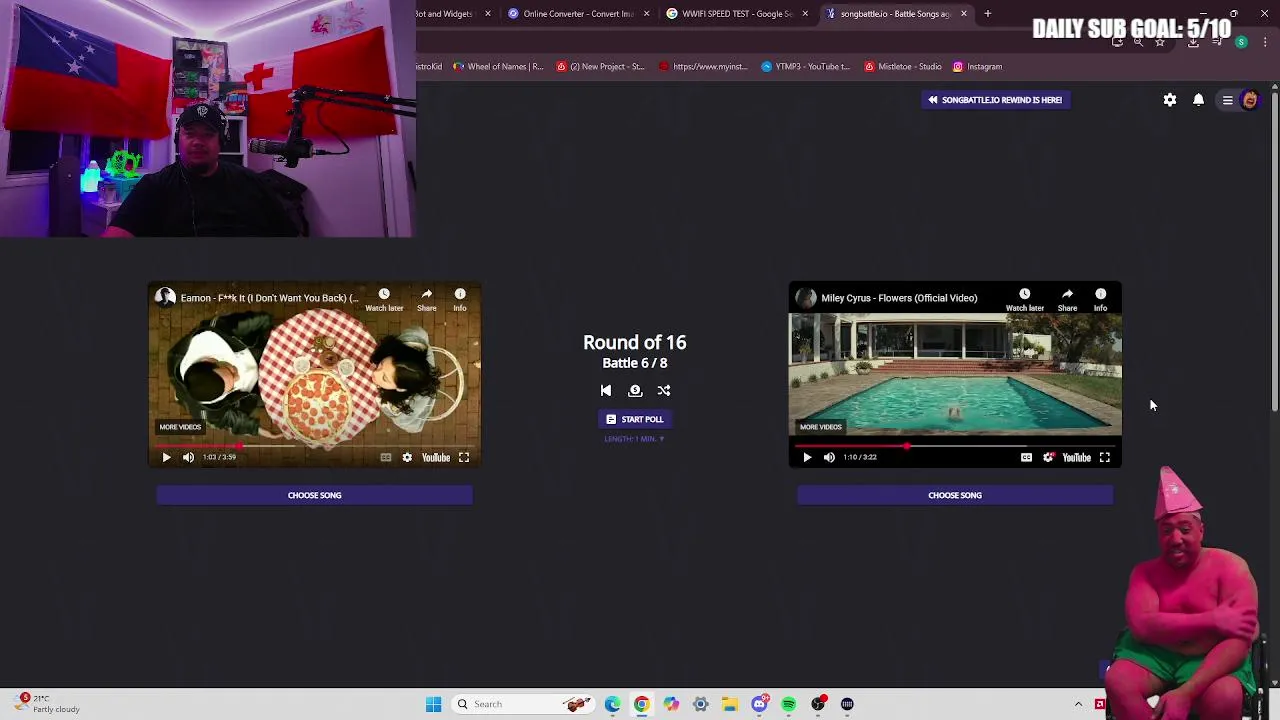Open a new browser tab
Screen dimensions: 1280x720
point(987,14)
